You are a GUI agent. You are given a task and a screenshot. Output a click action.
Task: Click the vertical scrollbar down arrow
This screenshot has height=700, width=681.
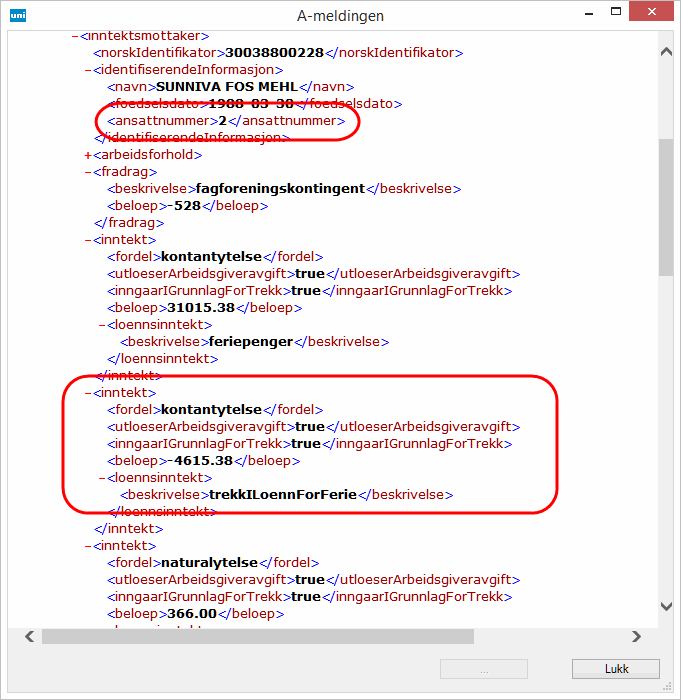(x=666, y=606)
